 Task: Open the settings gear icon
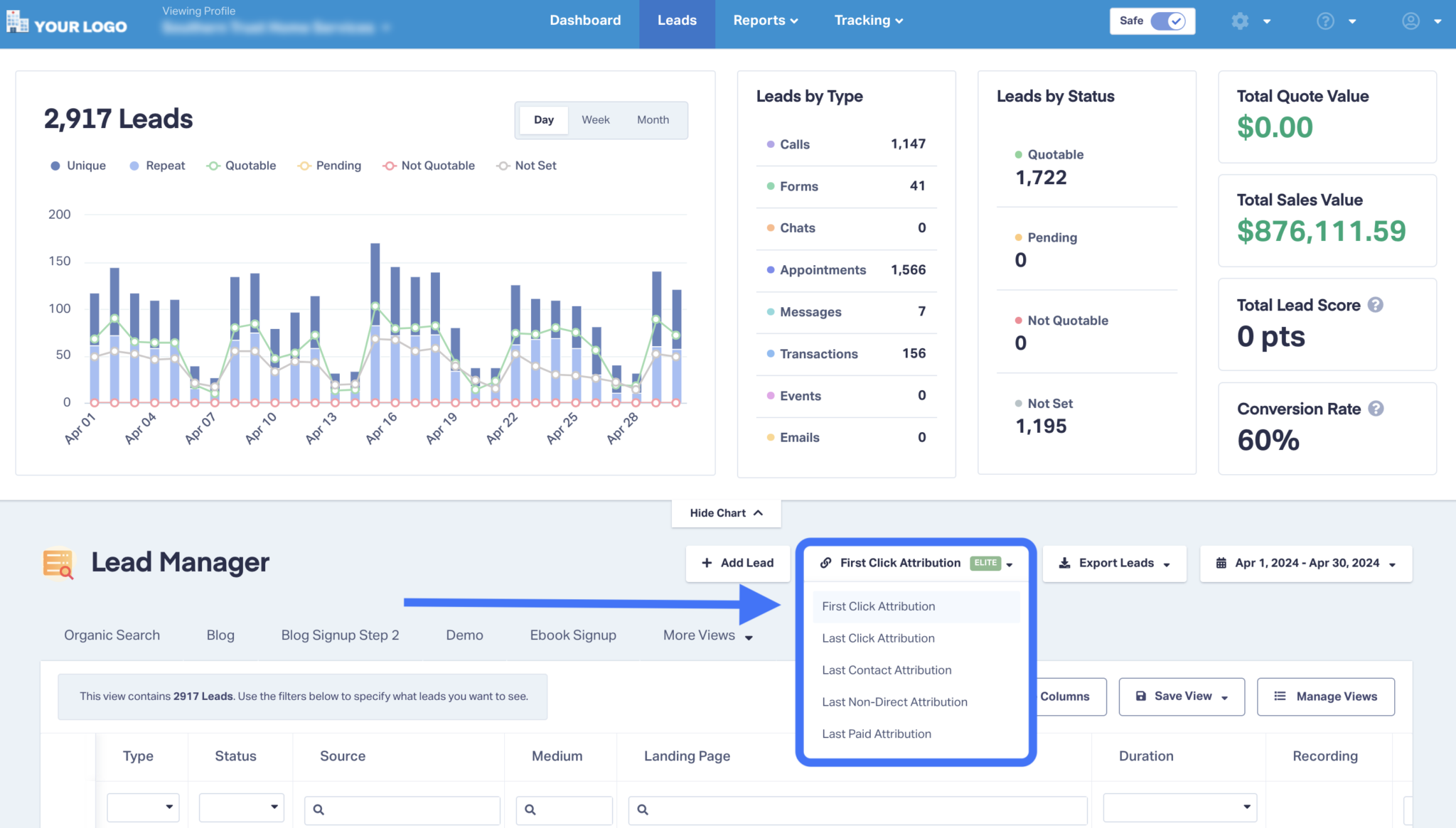1240,21
